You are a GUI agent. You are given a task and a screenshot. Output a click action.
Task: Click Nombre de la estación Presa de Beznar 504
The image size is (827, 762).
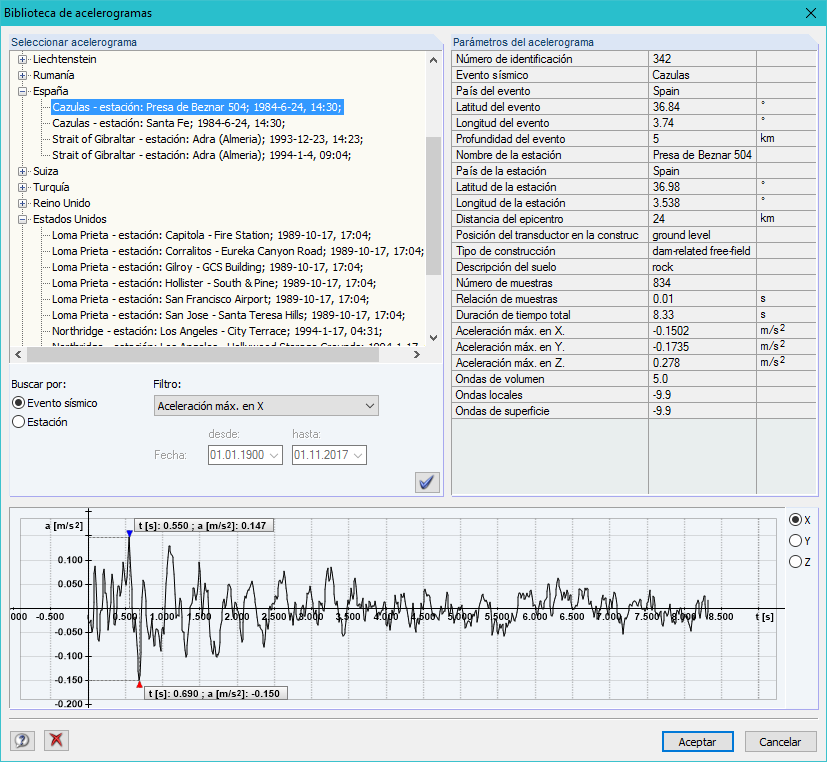coord(702,155)
